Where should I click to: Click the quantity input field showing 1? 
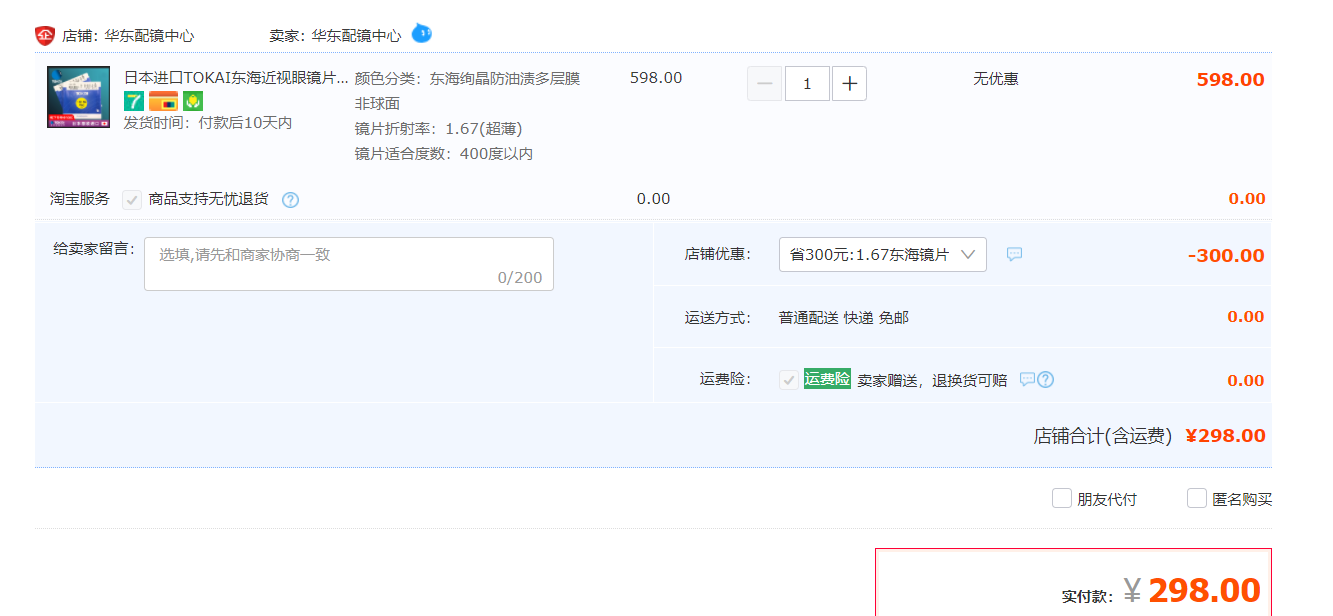point(807,84)
